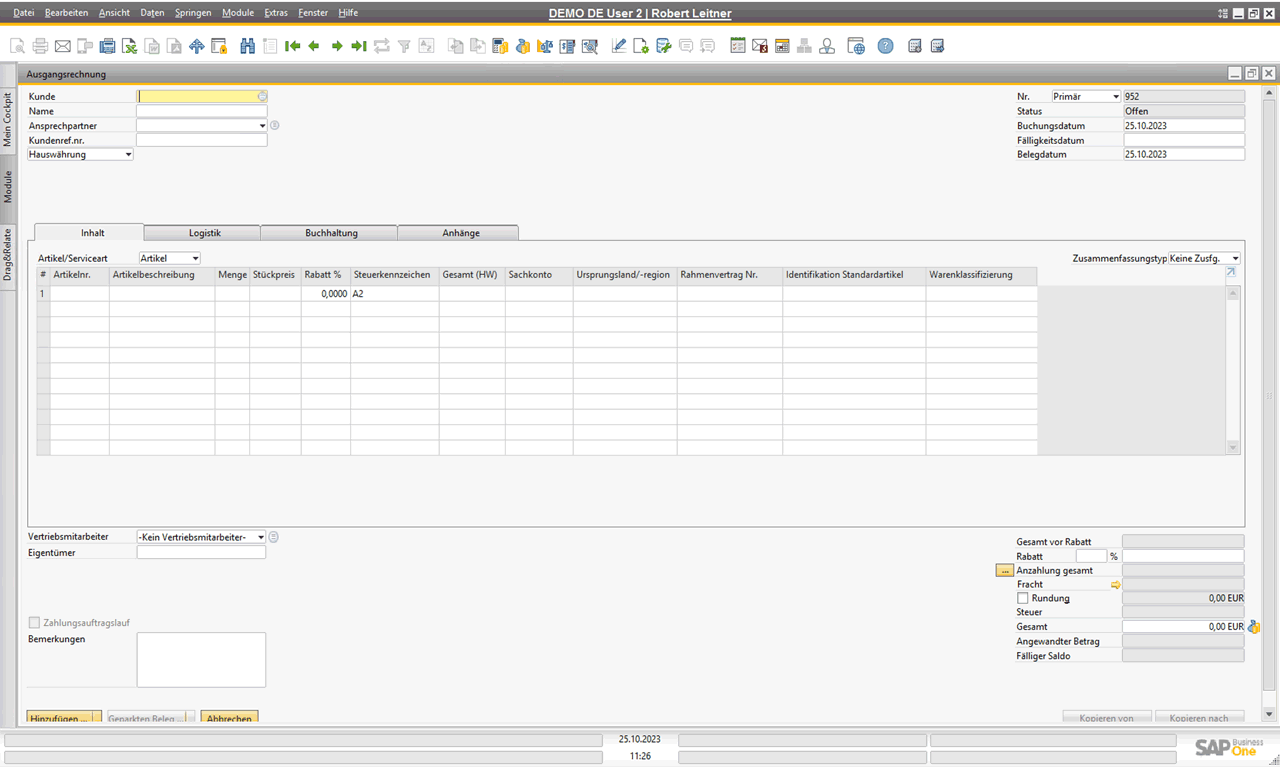Open the Form Settings icon
This screenshot has width=1280, height=767.
[x=640, y=46]
